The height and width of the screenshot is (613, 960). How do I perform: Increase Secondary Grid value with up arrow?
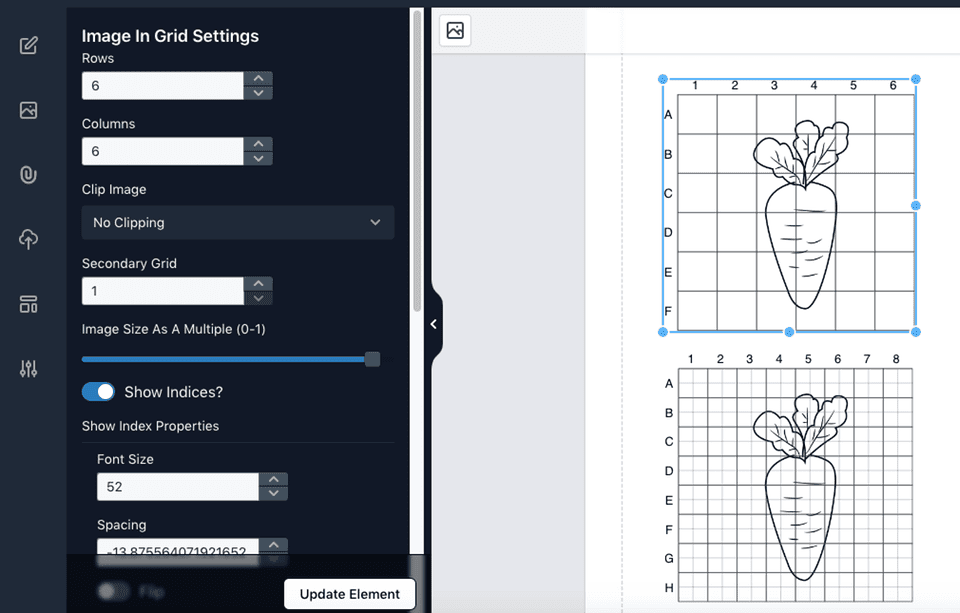(258, 284)
